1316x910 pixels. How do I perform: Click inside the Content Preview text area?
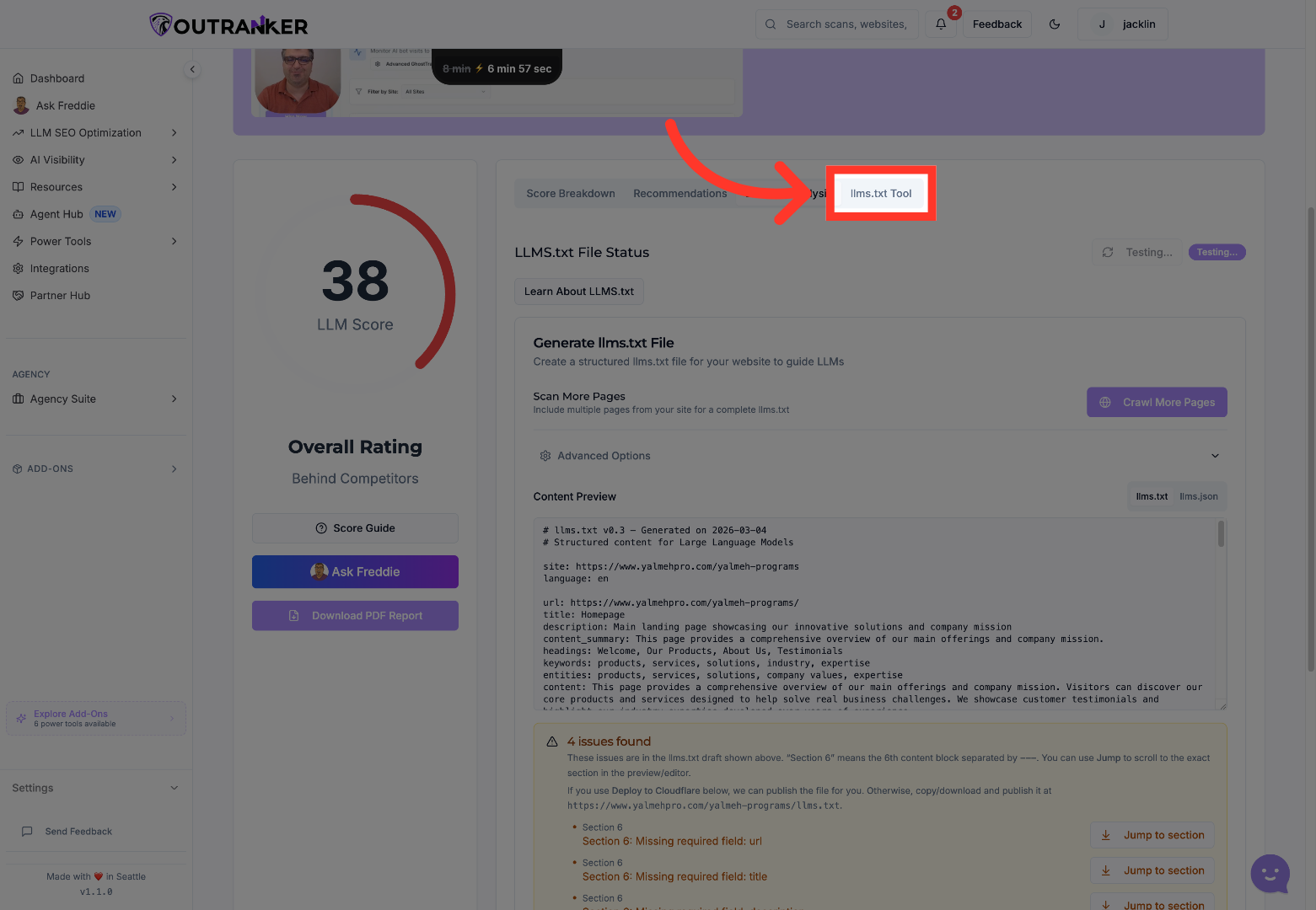(880, 614)
